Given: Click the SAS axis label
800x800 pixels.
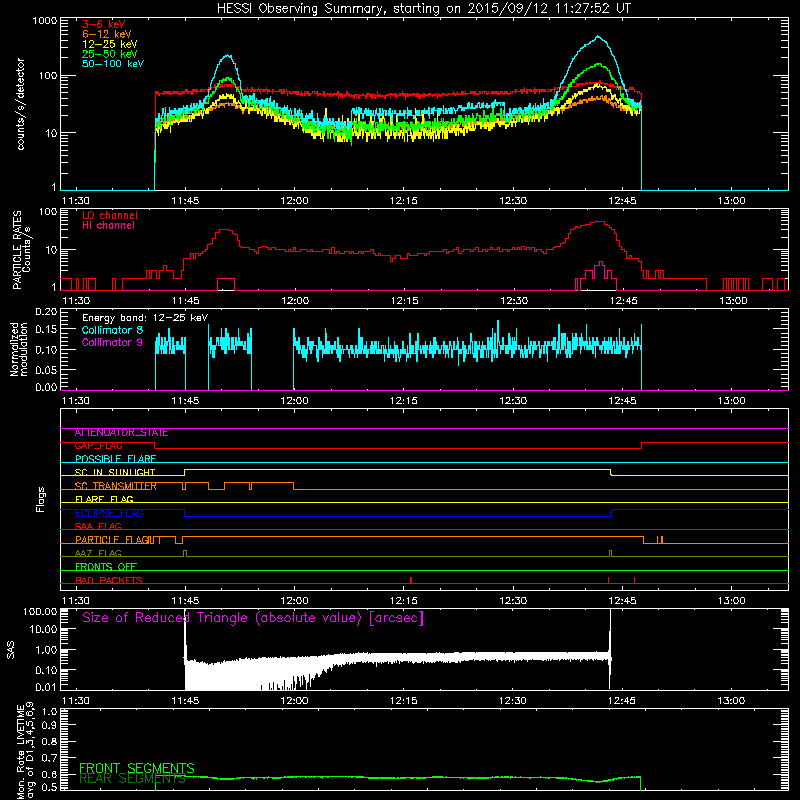Looking at the screenshot, I should coord(11,650).
